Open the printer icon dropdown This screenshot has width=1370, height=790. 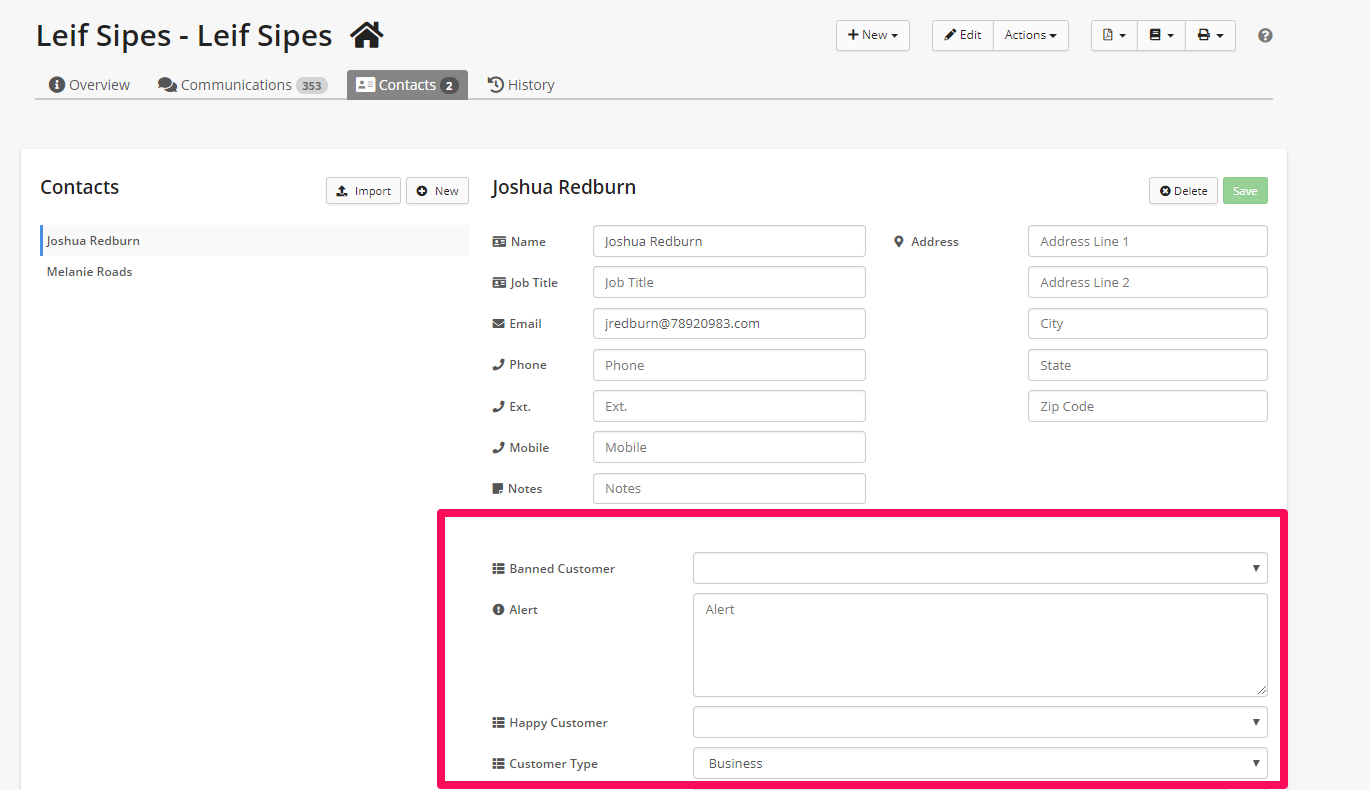click(1210, 35)
